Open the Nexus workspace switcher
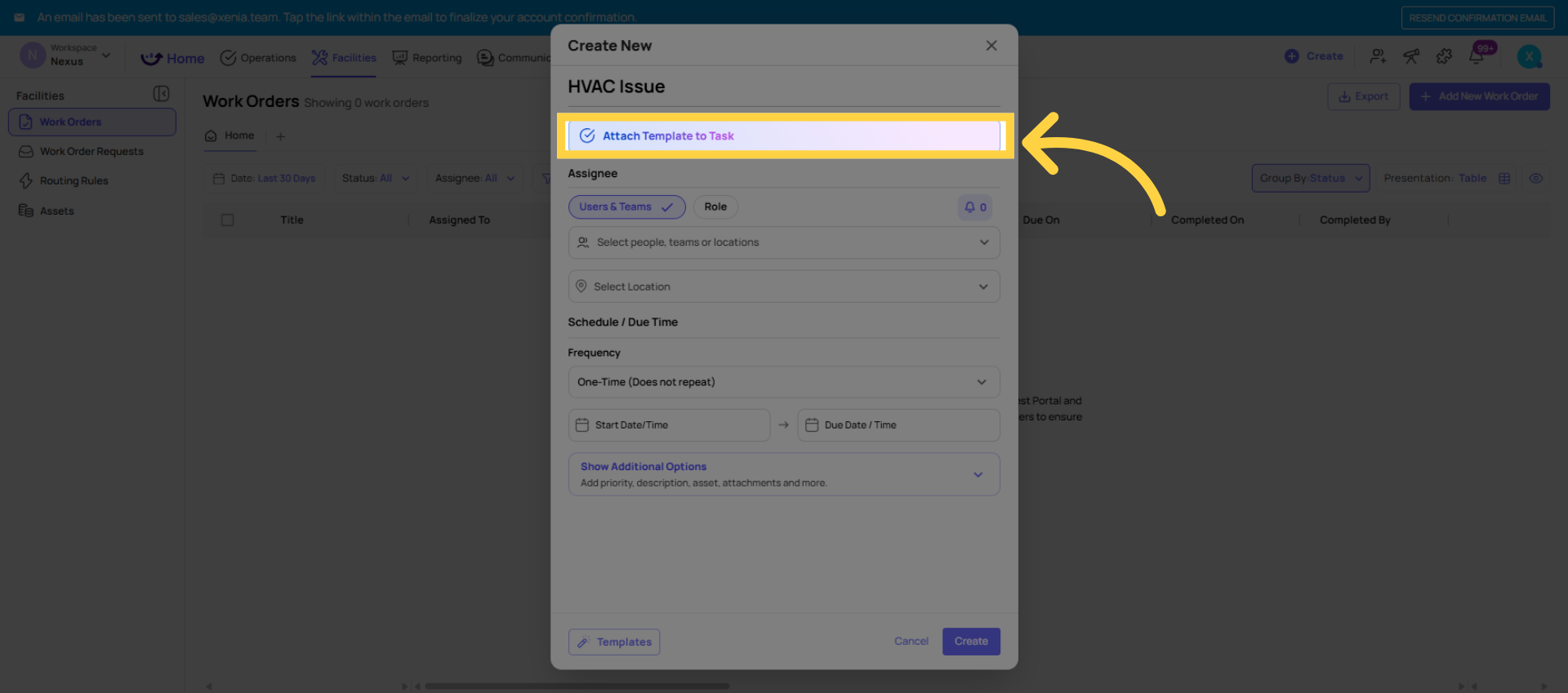The image size is (1568, 693). tap(66, 56)
